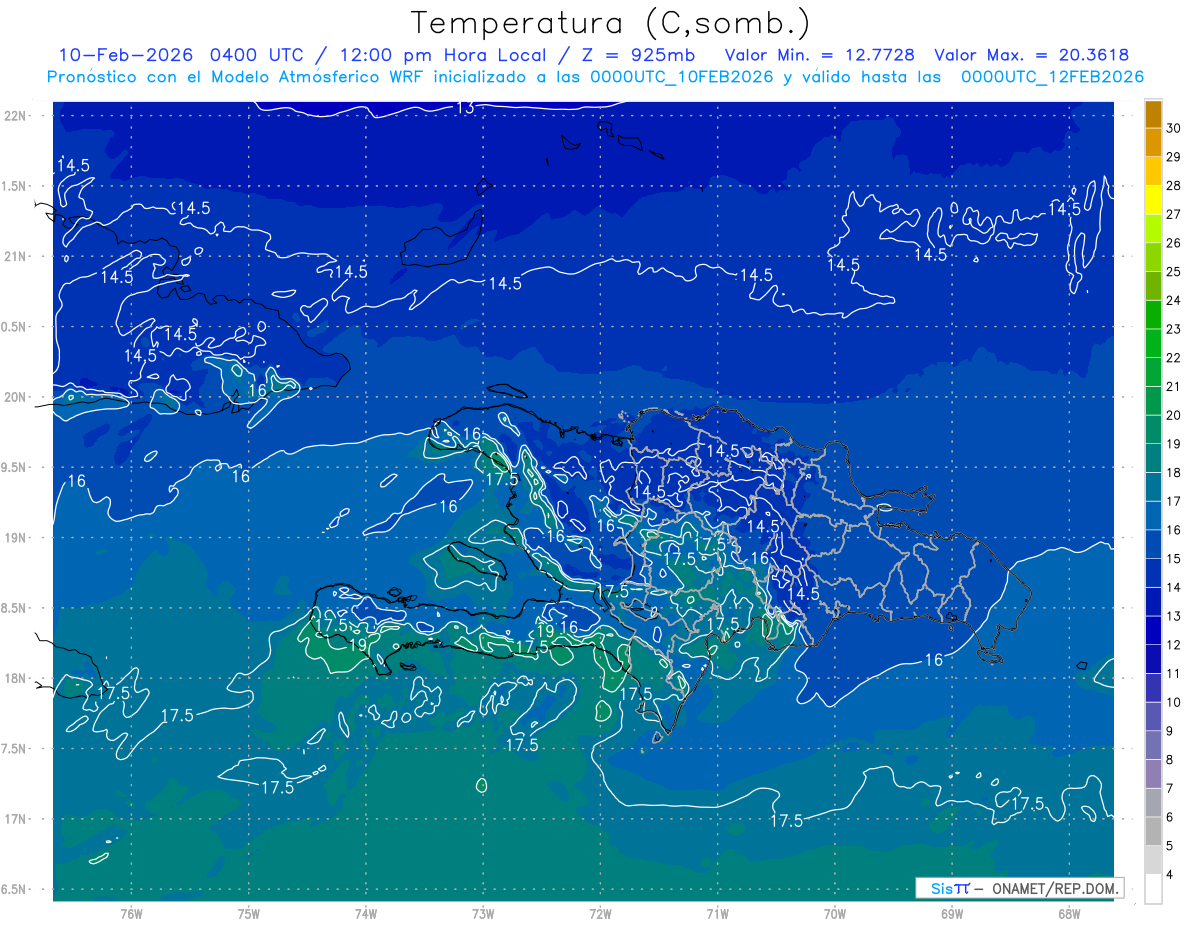Click the brown-orange swatch at the color scale top
This screenshot has width=1200, height=927.
[x=1153, y=113]
